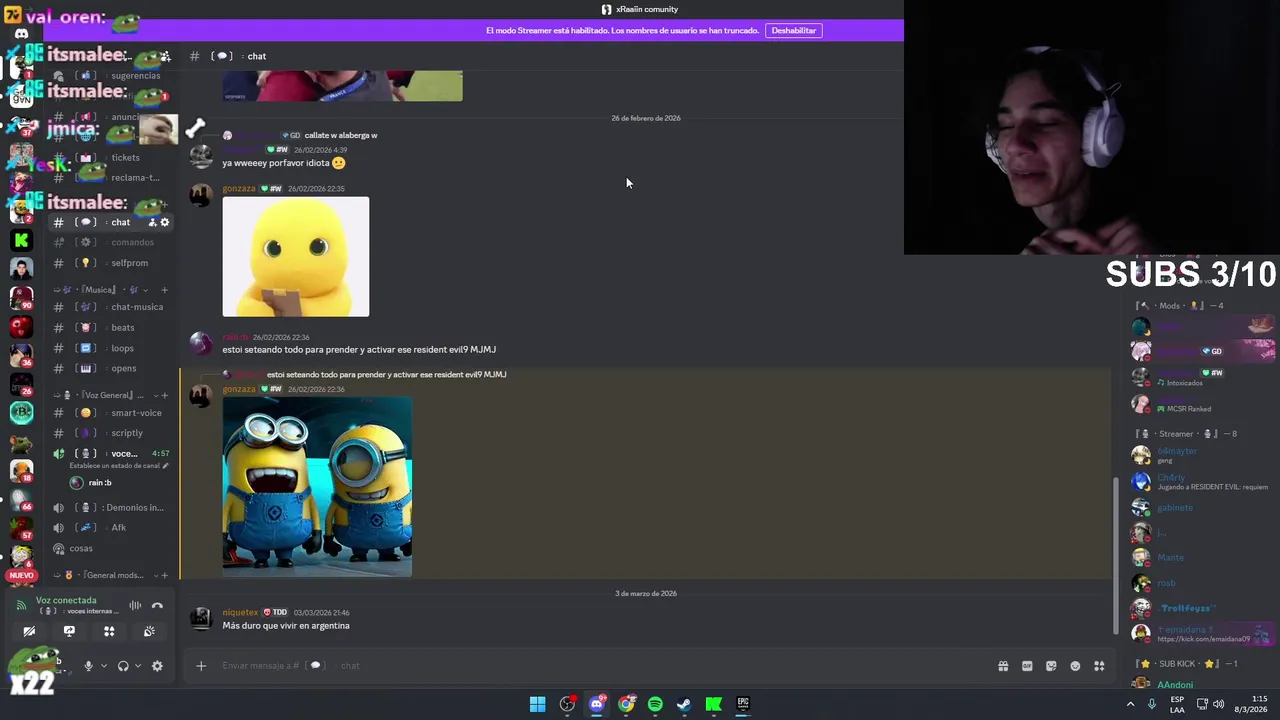1280x720 pixels.
Task: Set a channel status text
Action: click(x=118, y=466)
